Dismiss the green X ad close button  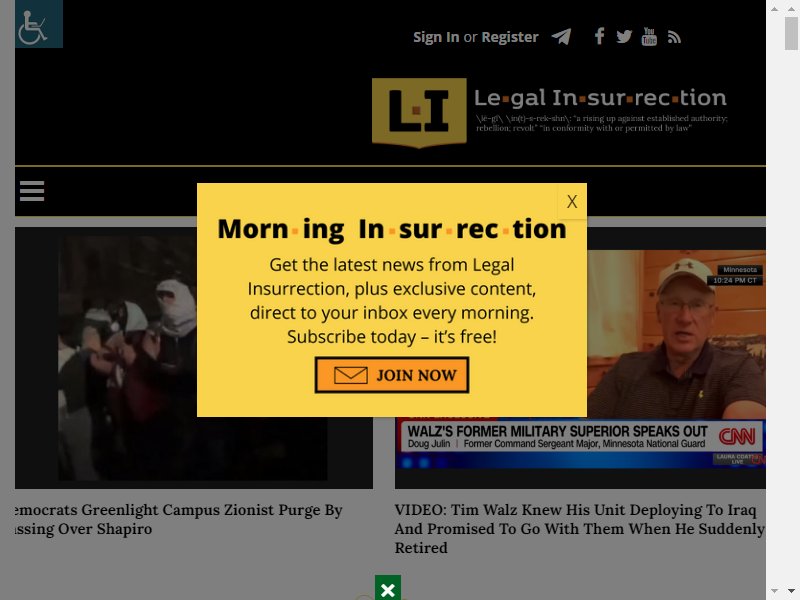pyautogui.click(x=388, y=588)
